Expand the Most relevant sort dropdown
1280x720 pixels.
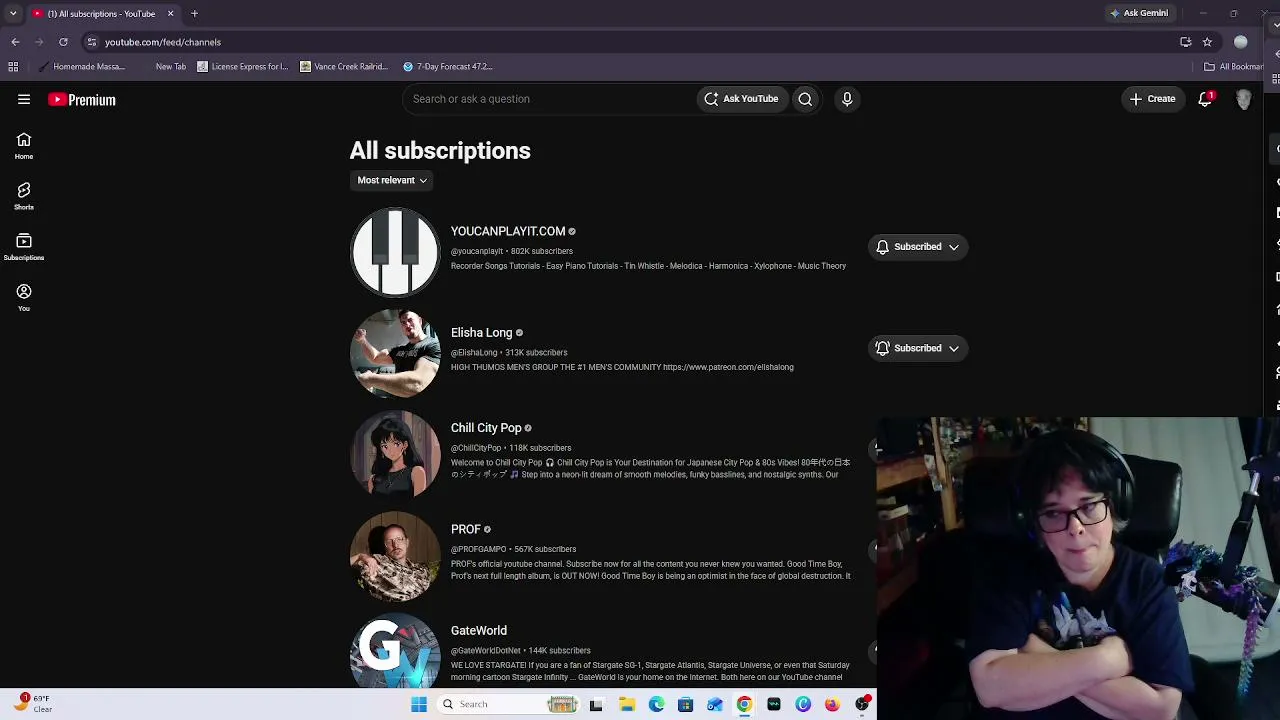pos(392,180)
